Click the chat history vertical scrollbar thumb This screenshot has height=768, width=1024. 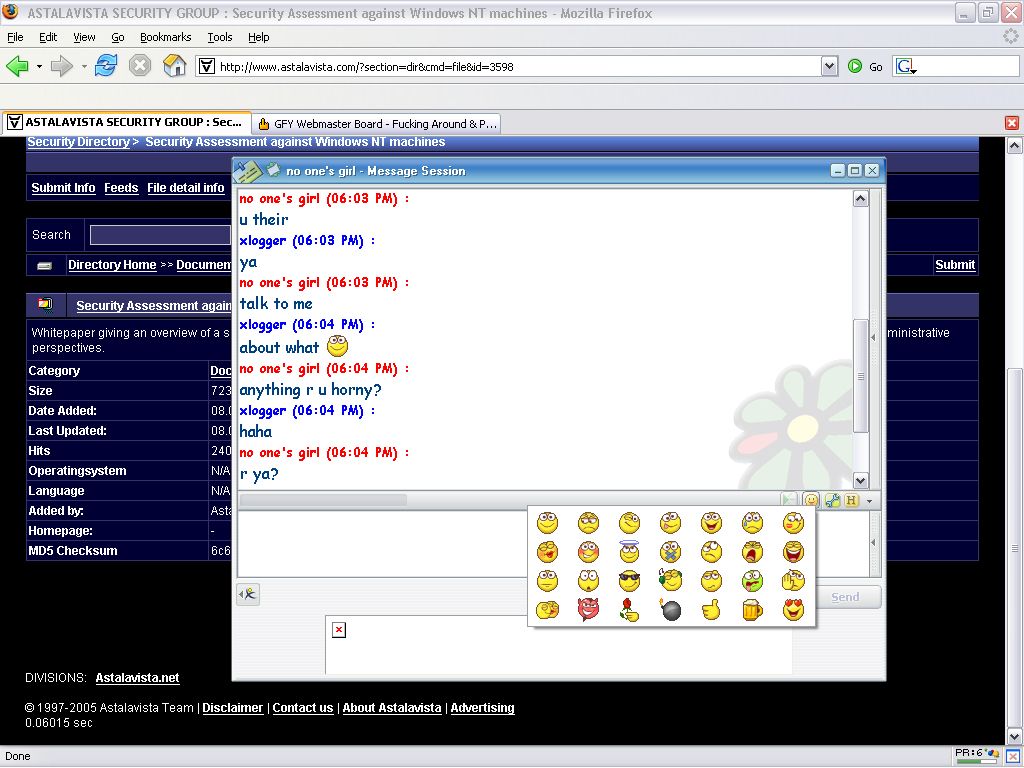click(x=861, y=376)
